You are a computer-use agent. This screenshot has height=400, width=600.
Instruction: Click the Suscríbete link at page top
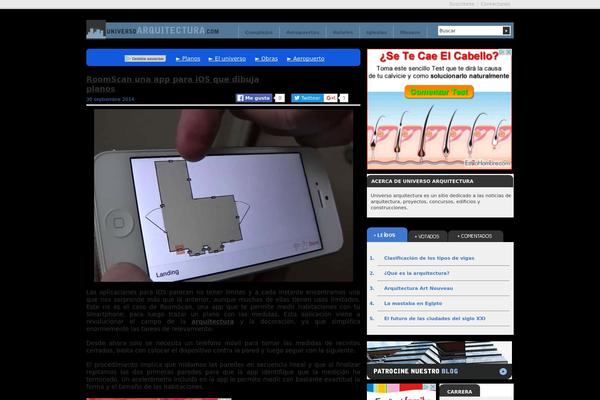pyautogui.click(x=461, y=4)
